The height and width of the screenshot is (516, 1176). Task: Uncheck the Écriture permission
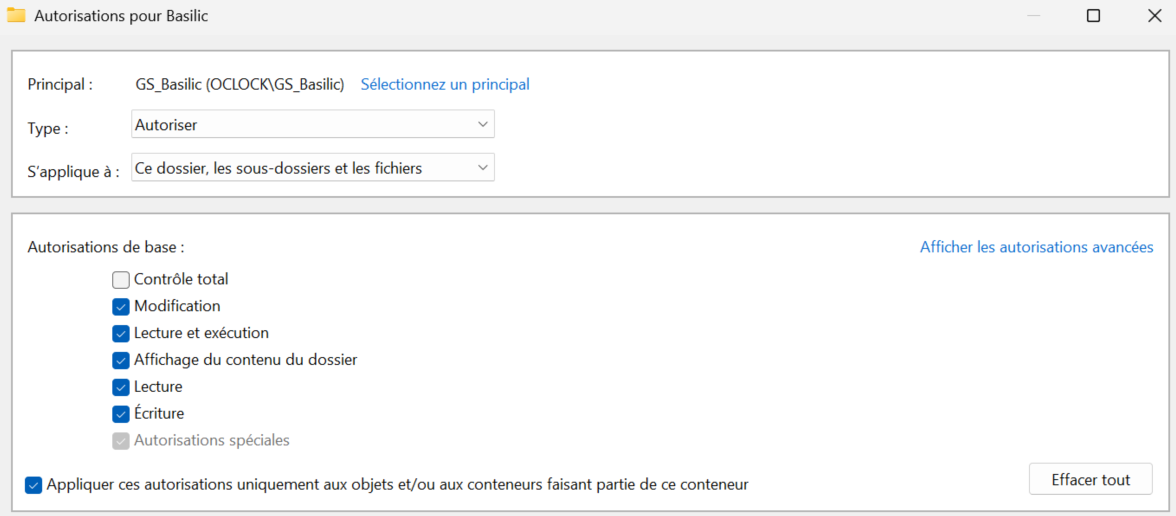(x=121, y=414)
